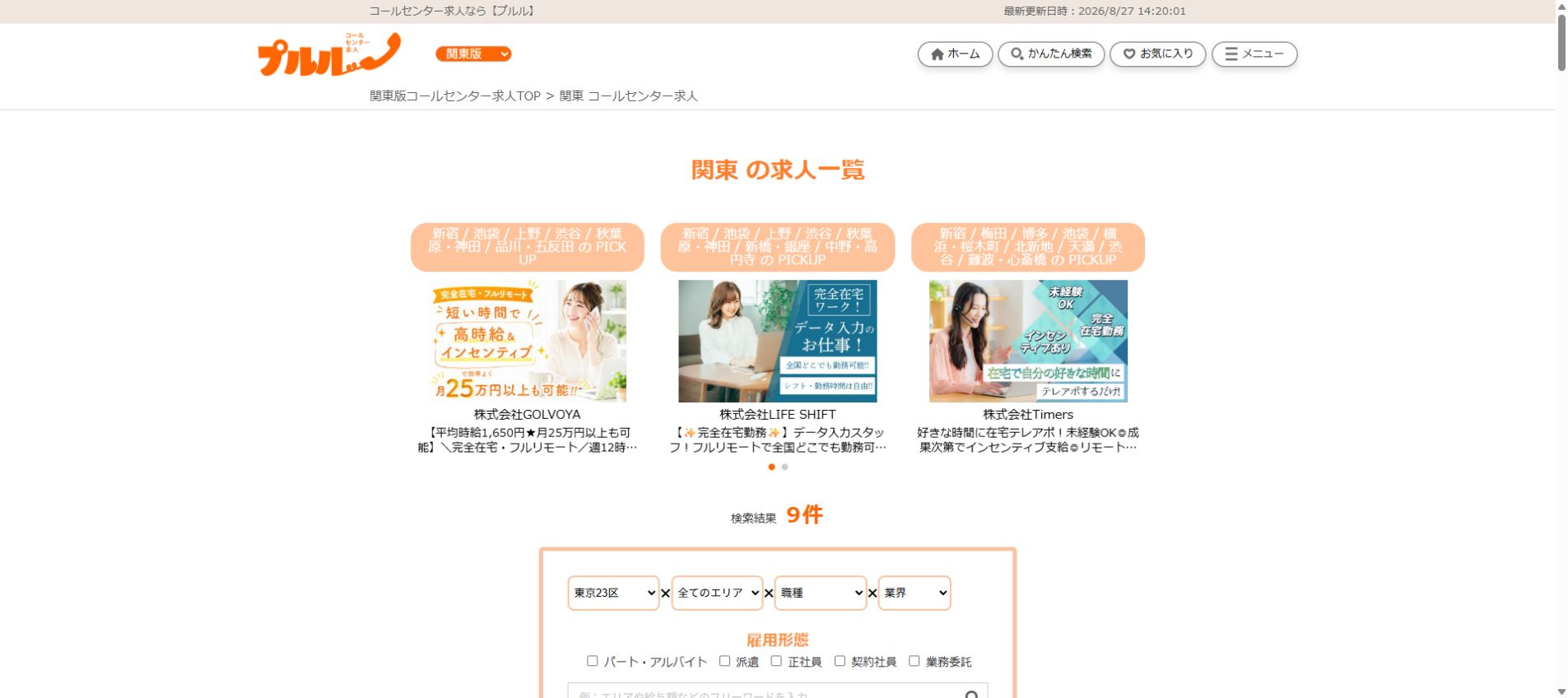Click the 最新更新日時 timestamp text
The height and width of the screenshot is (698, 1568).
pos(1095,12)
